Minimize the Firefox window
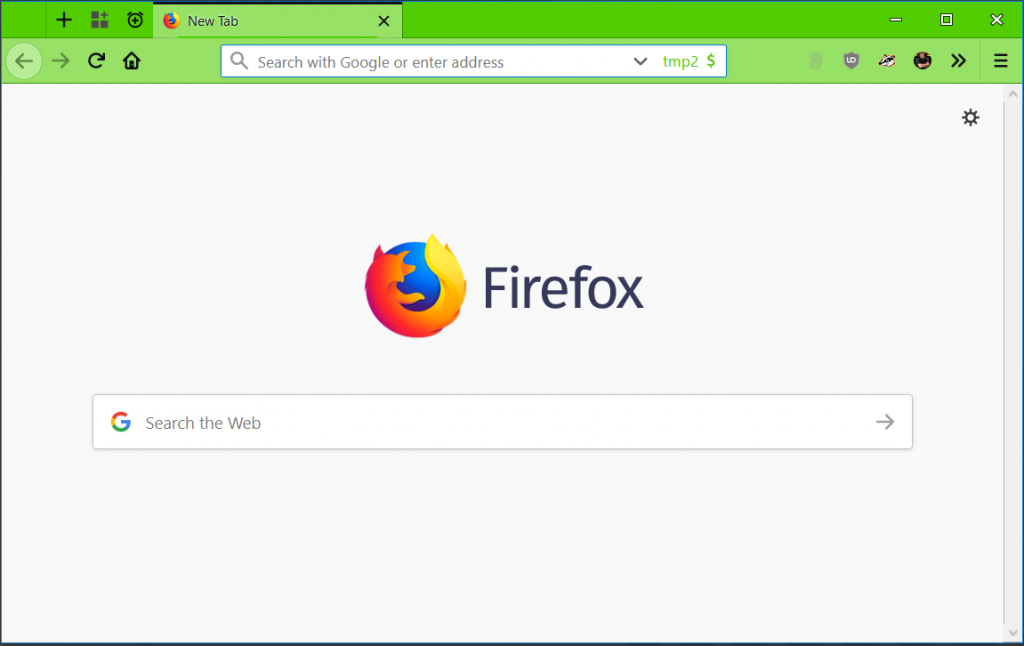 click(x=896, y=20)
